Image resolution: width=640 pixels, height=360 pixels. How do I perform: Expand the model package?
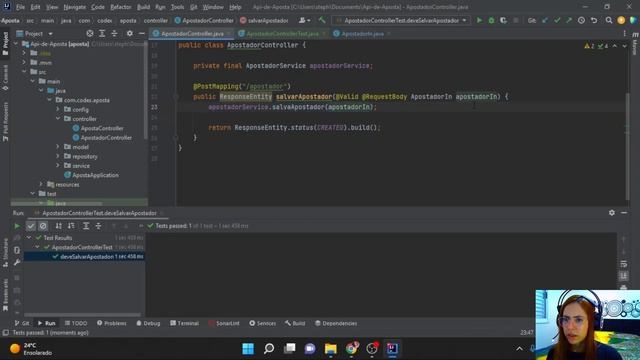(x=58, y=147)
